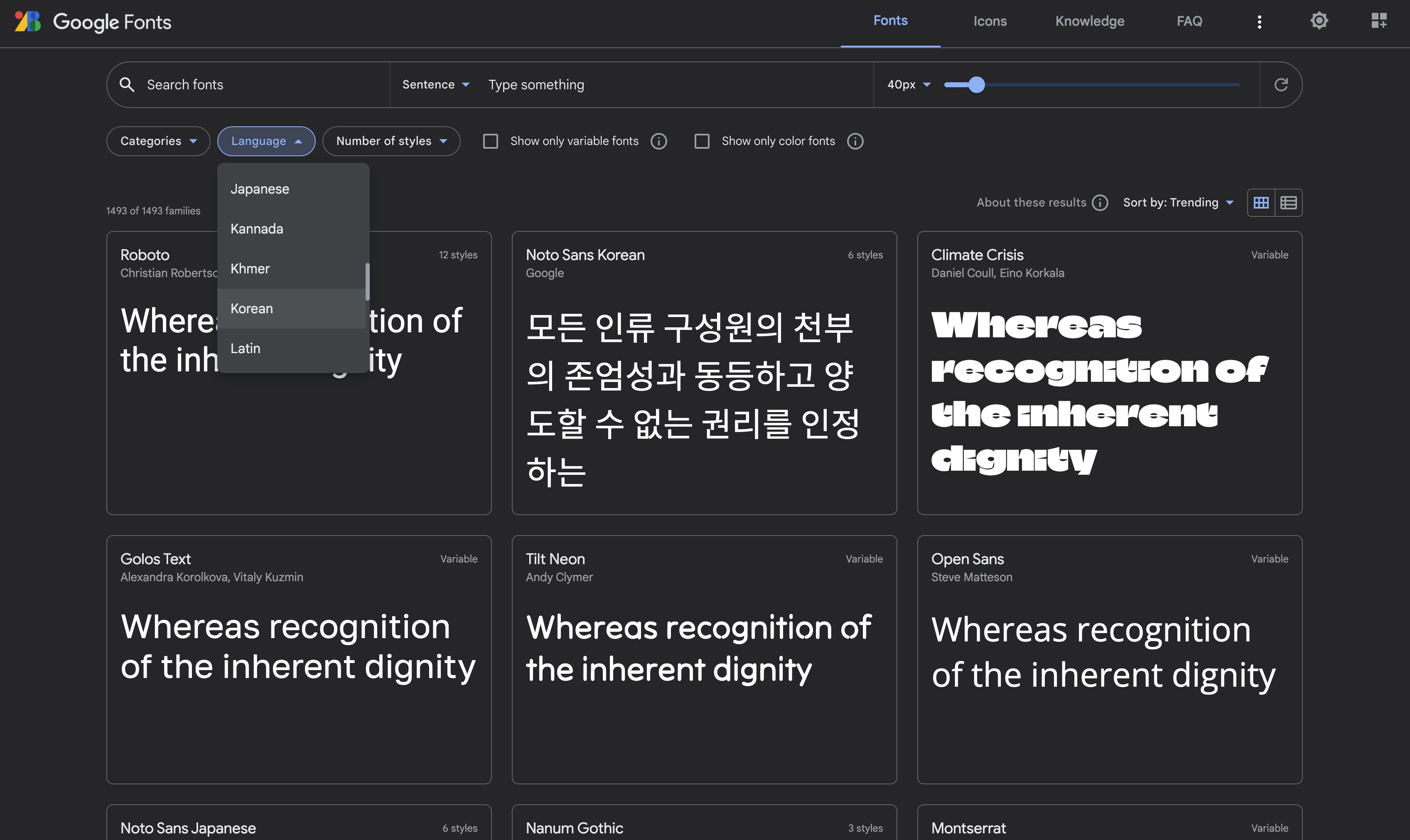Open the Nanum Gothic font card
The image size is (1410, 840).
point(704,823)
